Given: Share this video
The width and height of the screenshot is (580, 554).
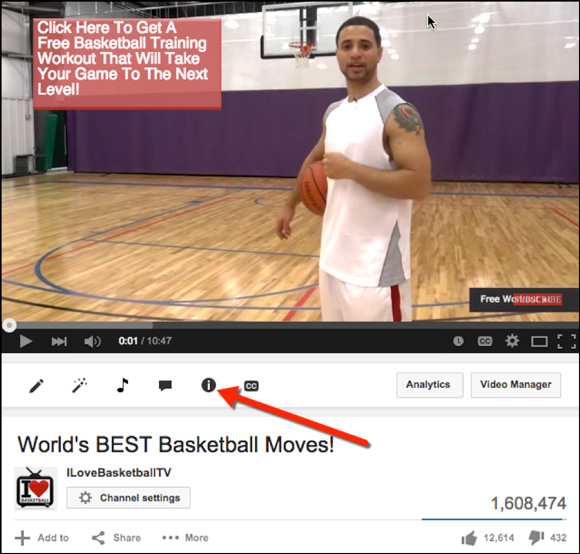Looking at the screenshot, I should [116, 538].
